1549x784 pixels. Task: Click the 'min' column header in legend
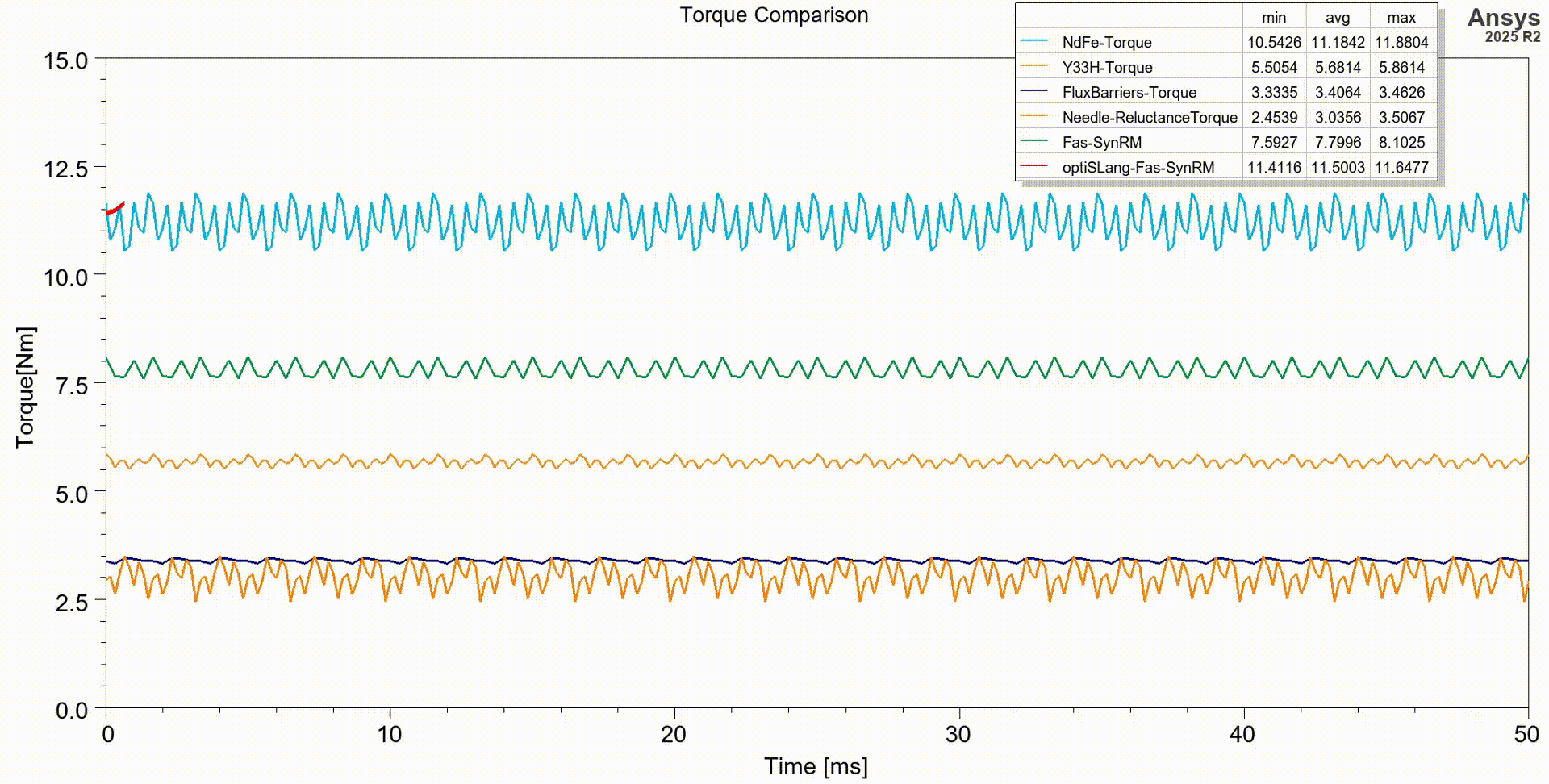[1274, 17]
